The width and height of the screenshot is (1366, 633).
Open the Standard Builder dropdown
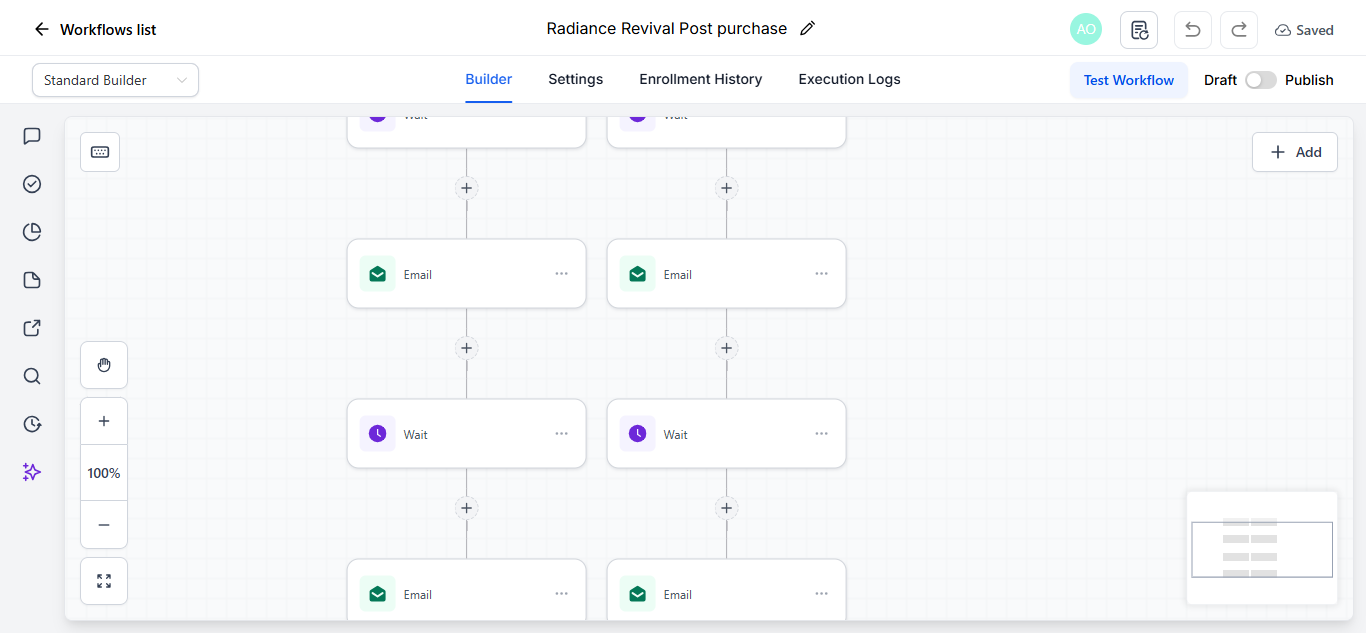tap(115, 80)
